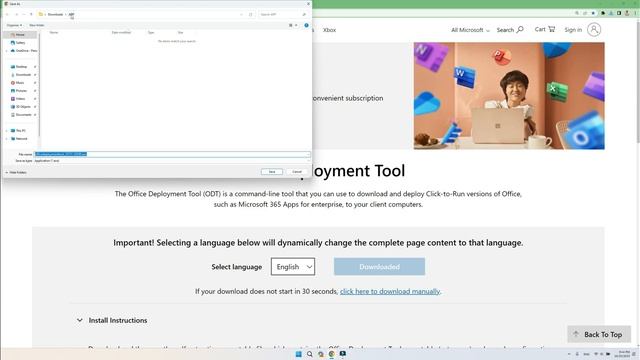Click the Back To Top button

(599, 334)
